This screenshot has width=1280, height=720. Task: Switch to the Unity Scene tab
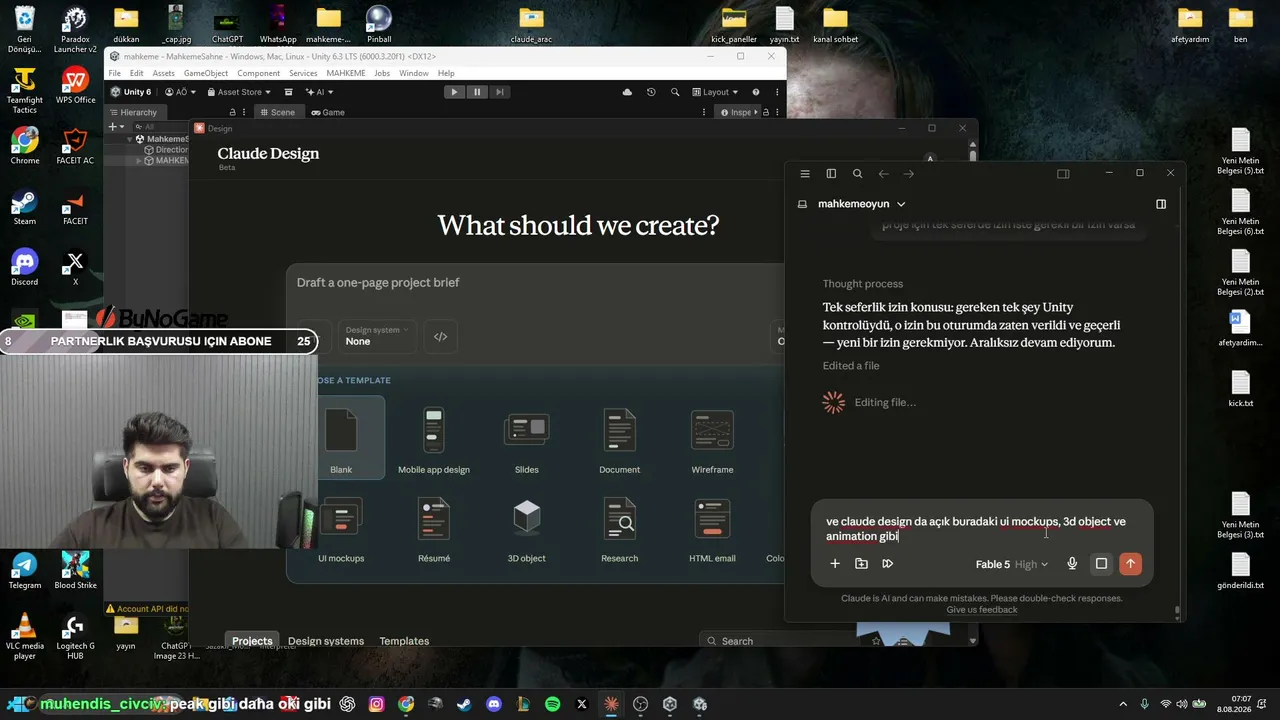pyautogui.click(x=277, y=112)
